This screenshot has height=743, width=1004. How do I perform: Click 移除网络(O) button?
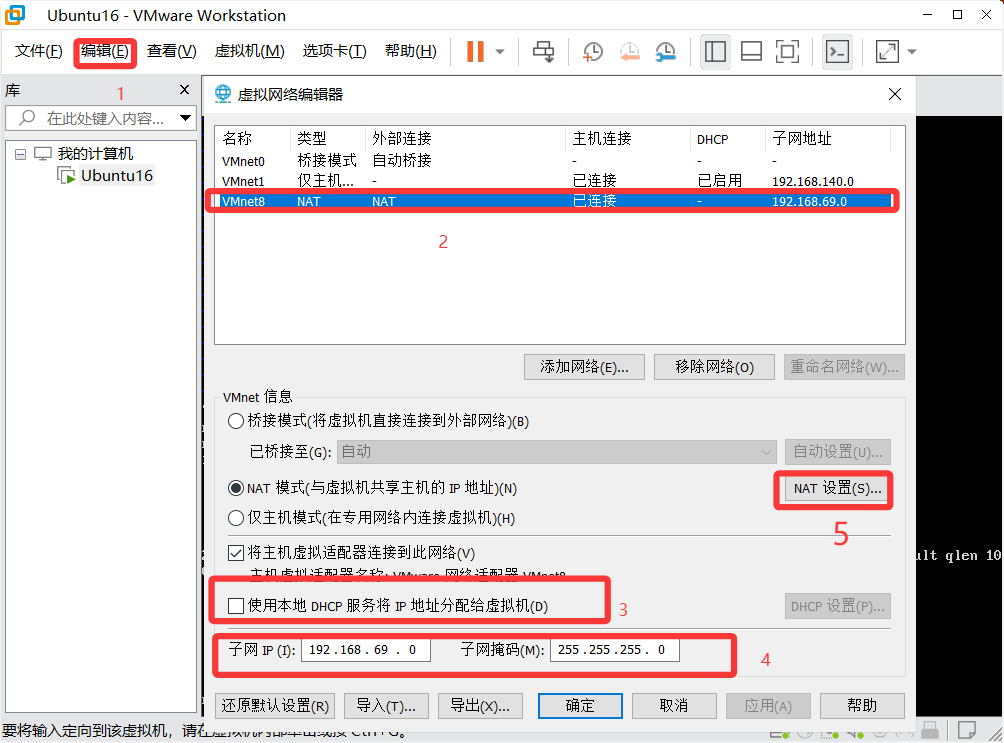click(715, 367)
